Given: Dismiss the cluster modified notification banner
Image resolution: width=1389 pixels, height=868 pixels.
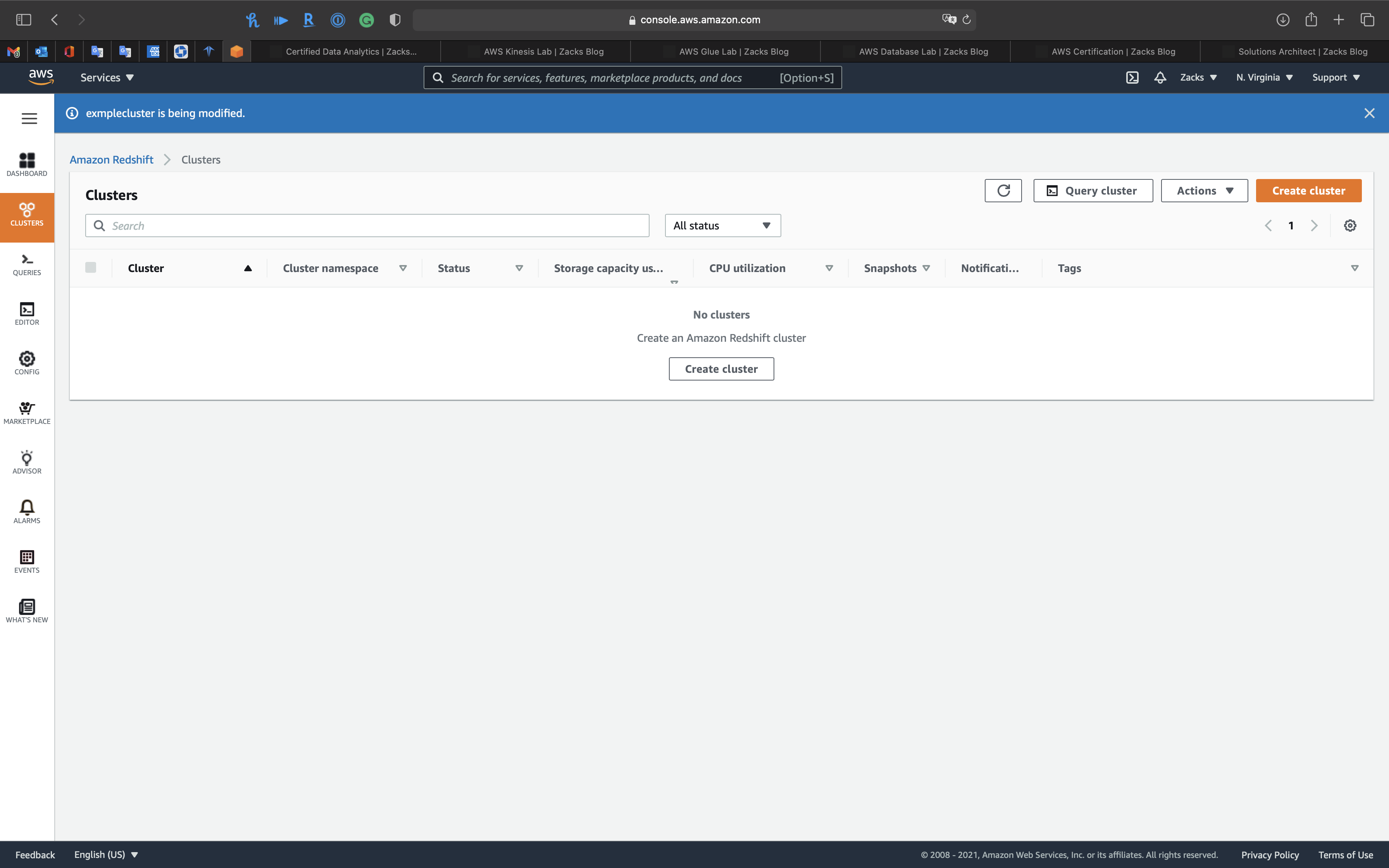Looking at the screenshot, I should [1369, 113].
